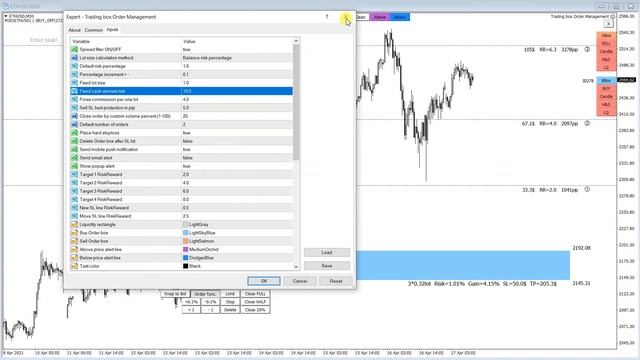Image resolution: width=640 pixels, height=360 pixels.
Task: Click the Cancel button
Action: [300, 281]
